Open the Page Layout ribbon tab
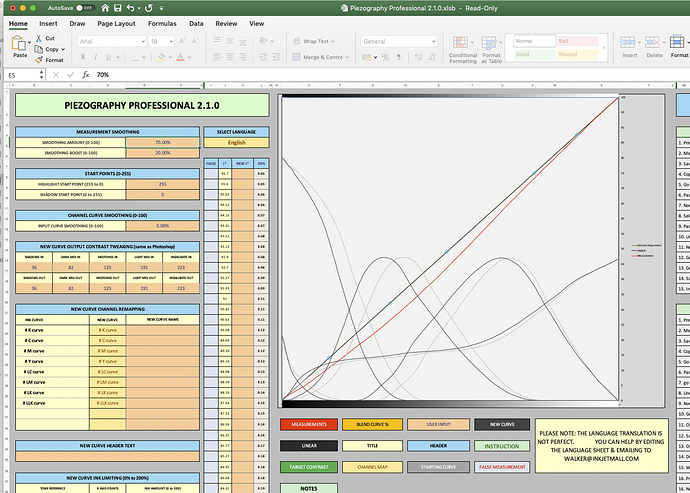The width and height of the screenshot is (690, 493). pyautogui.click(x=116, y=24)
